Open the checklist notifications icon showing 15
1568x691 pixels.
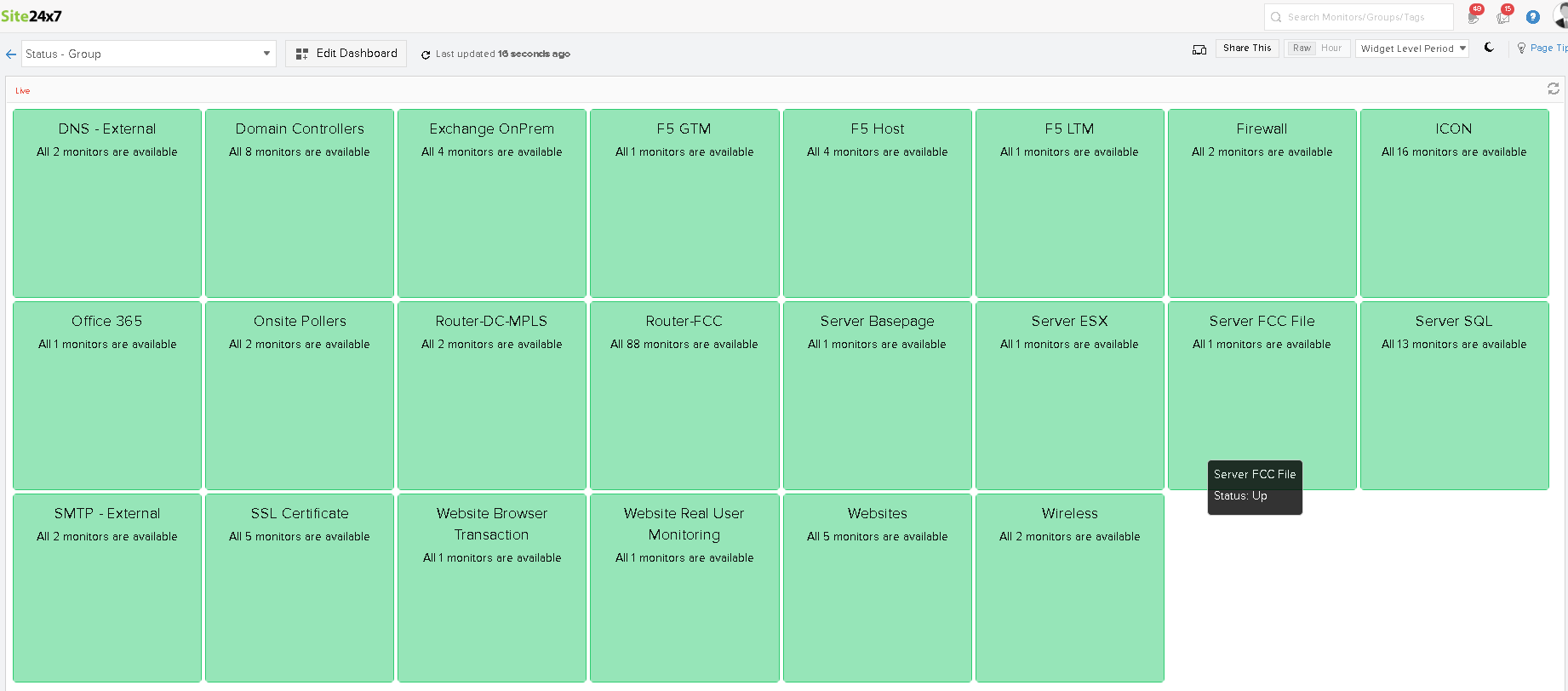click(1503, 17)
